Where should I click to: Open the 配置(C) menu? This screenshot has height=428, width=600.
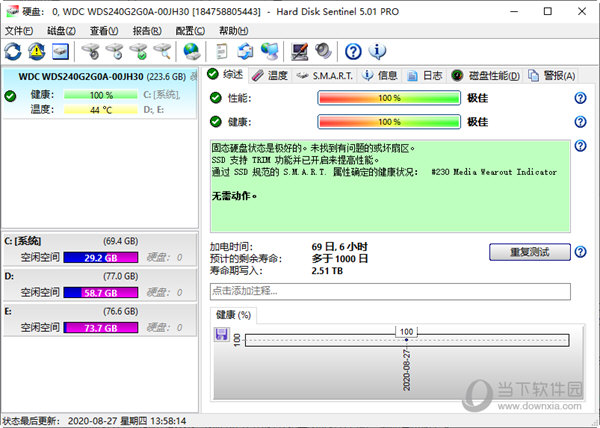click(190, 31)
